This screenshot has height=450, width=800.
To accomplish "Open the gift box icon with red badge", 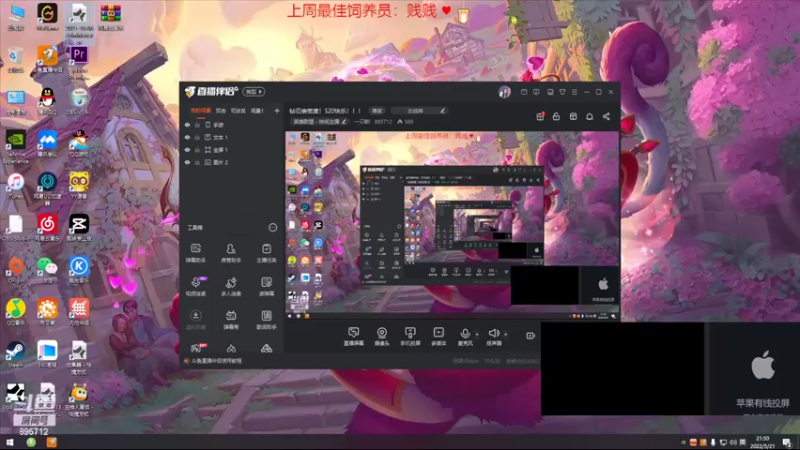I will click(540, 116).
